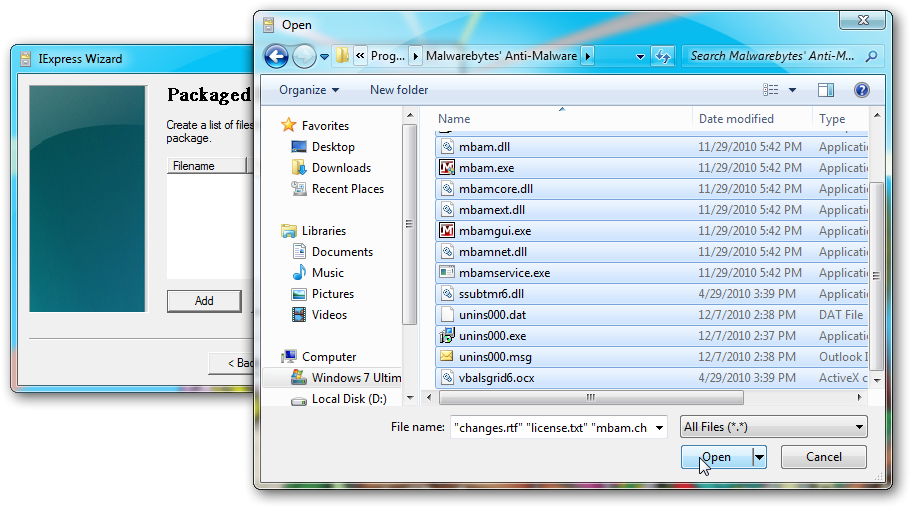911x508 pixels.
Task: Open the split arrow beside Open button
Action: coord(759,457)
